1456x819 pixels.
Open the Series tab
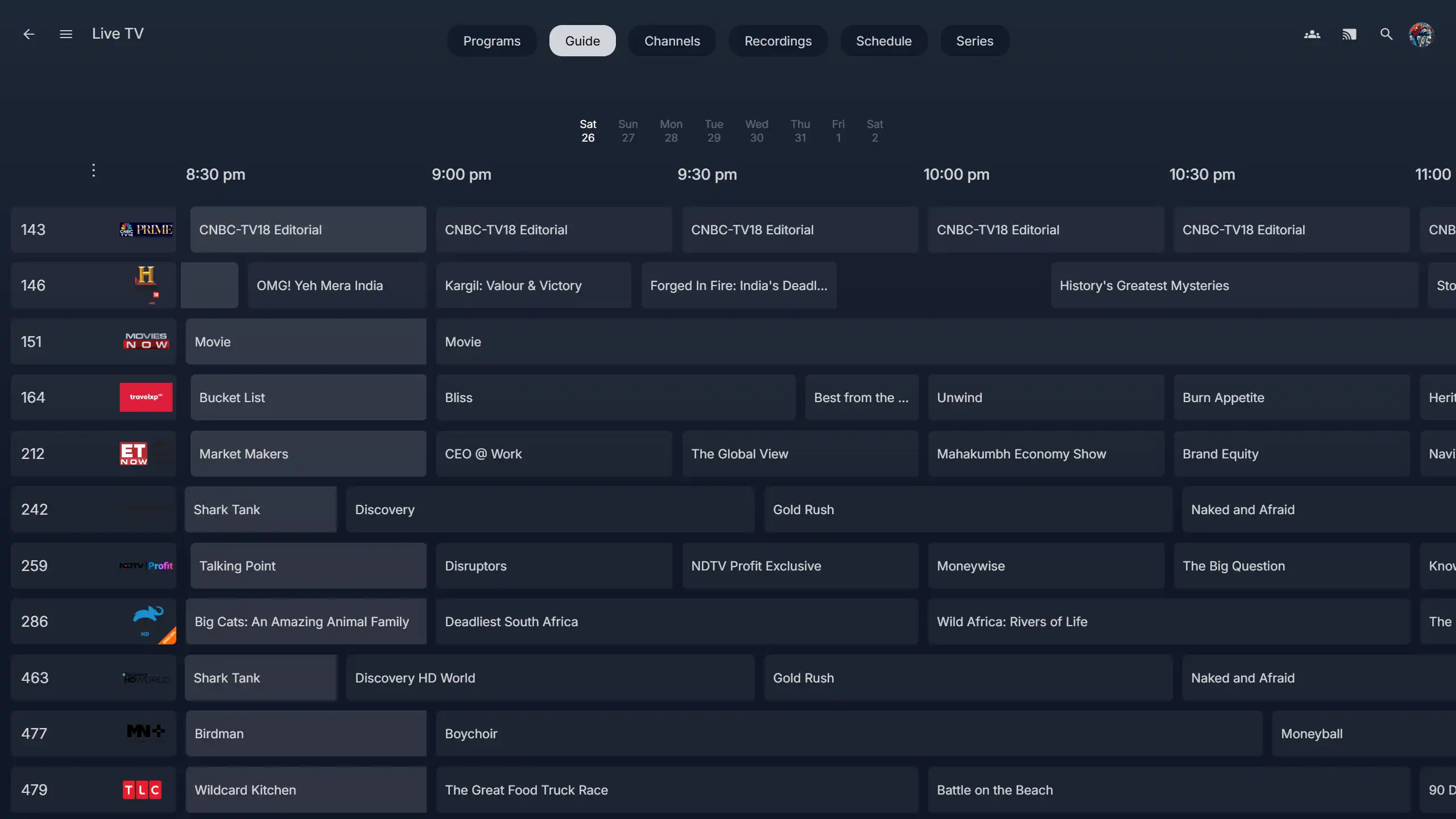click(x=974, y=41)
